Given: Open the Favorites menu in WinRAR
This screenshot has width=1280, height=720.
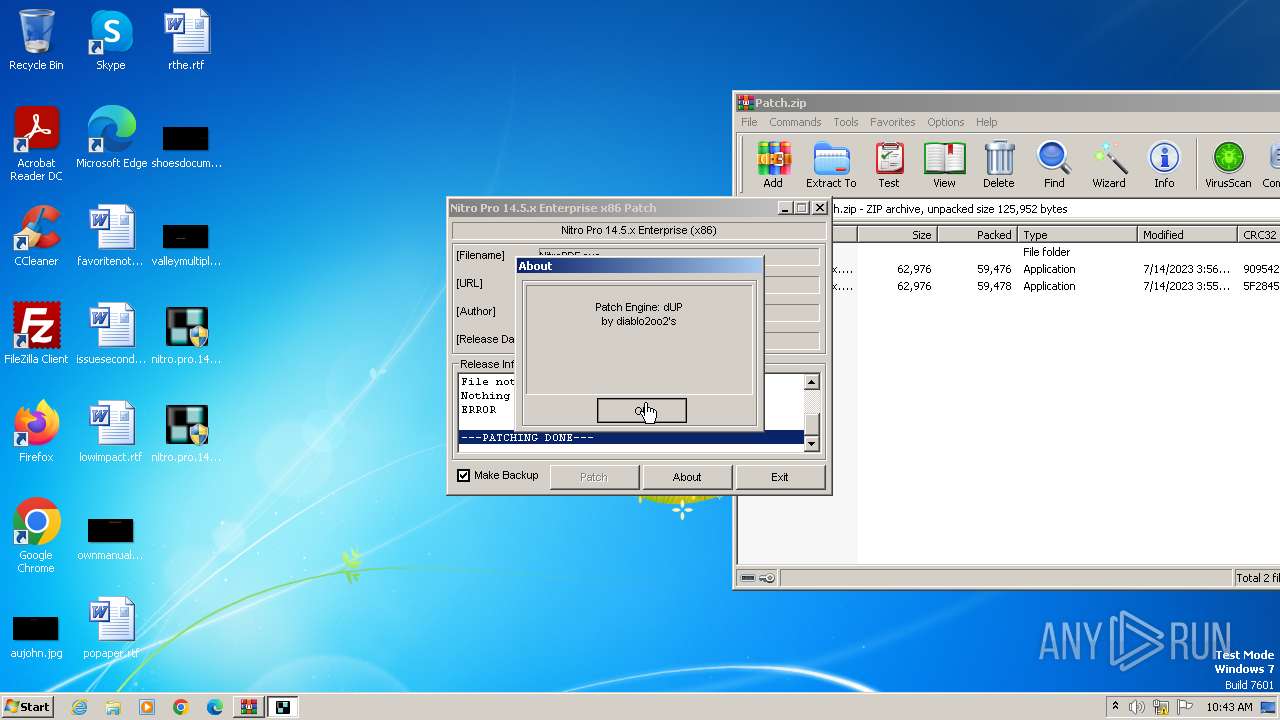Looking at the screenshot, I should (892, 122).
